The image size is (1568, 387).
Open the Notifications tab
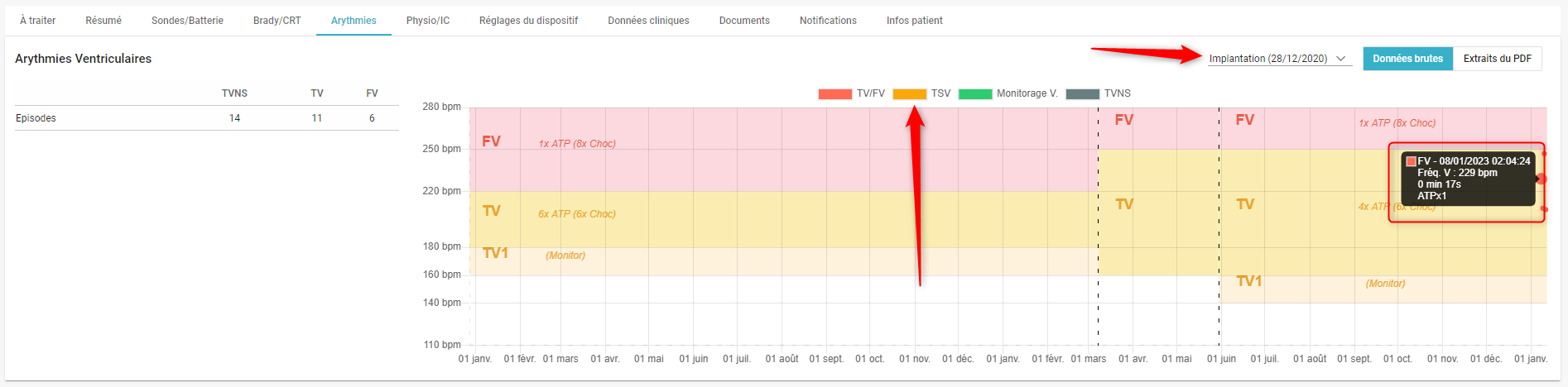[828, 21]
